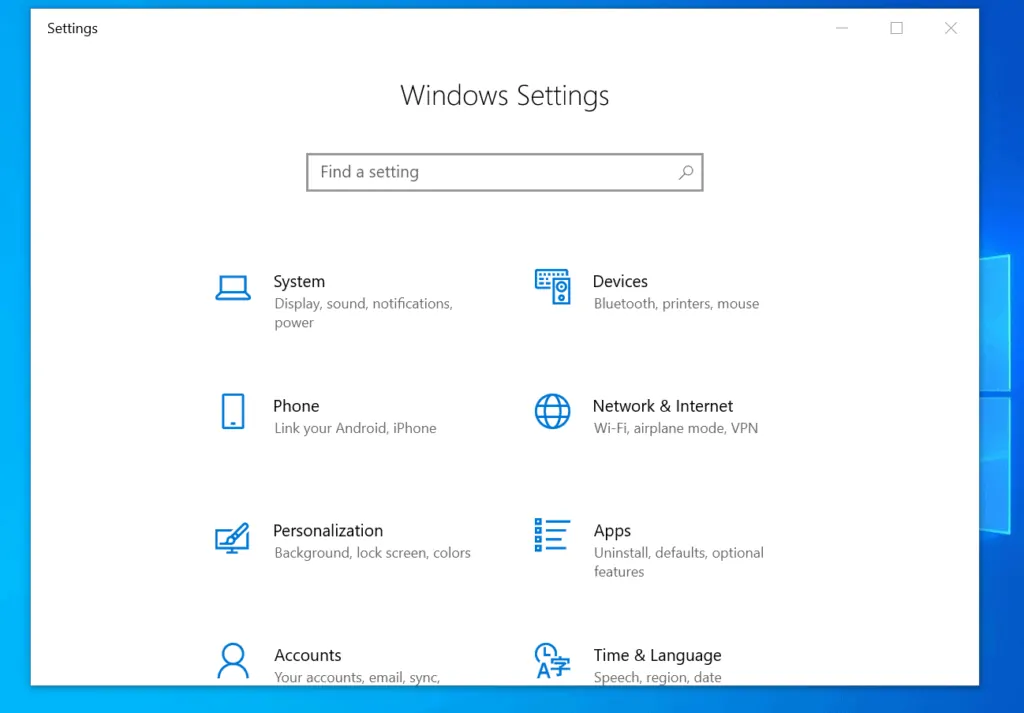Open Devices settings

coord(620,281)
